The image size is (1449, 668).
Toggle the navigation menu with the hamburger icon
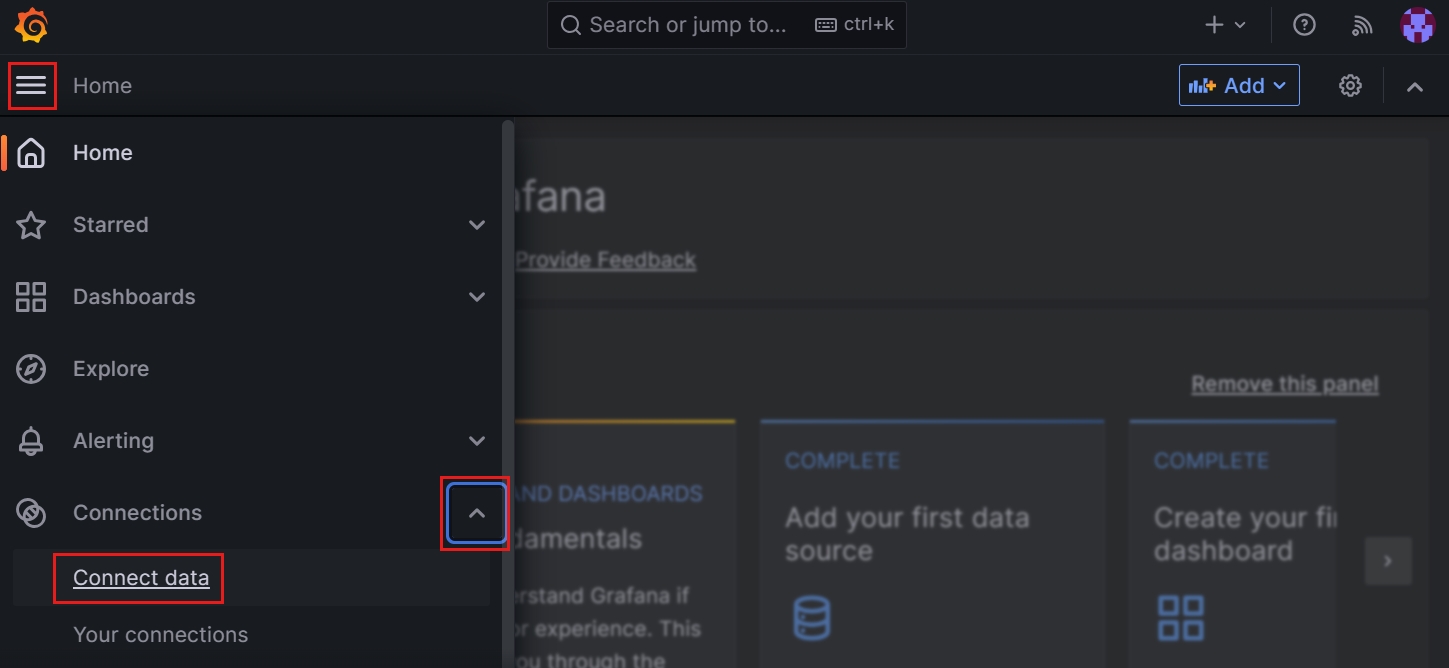click(32, 85)
